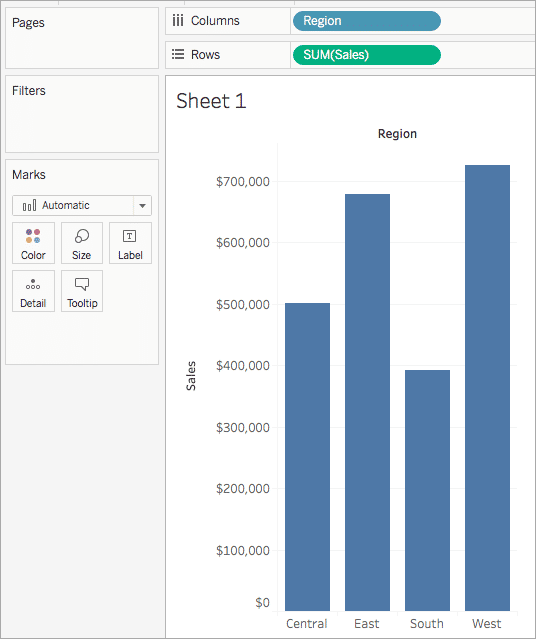Select the Region pill on Columns
Viewport: 536px width, 639px height.
click(366, 21)
